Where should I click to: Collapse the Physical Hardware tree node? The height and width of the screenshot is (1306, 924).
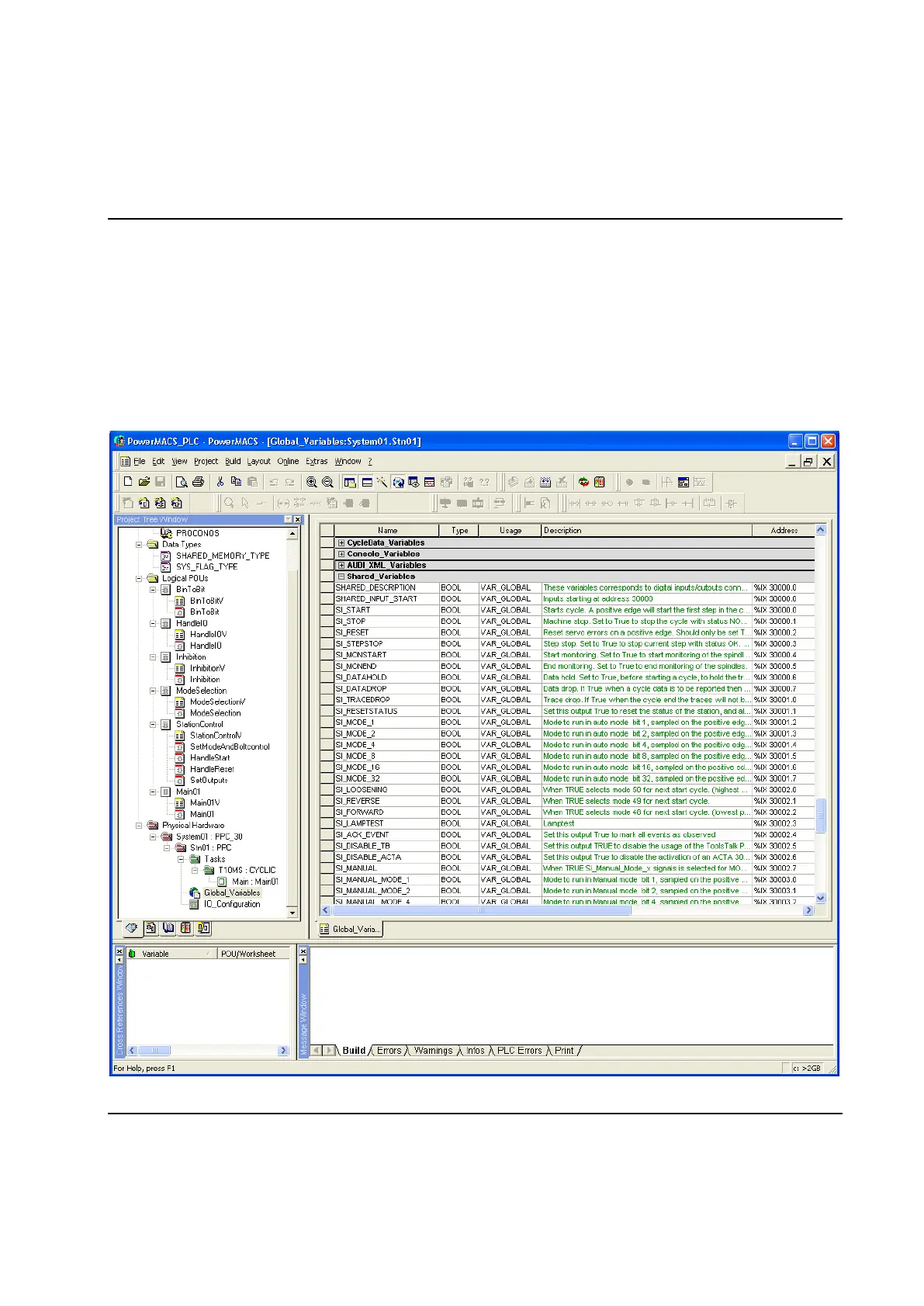[x=140, y=826]
